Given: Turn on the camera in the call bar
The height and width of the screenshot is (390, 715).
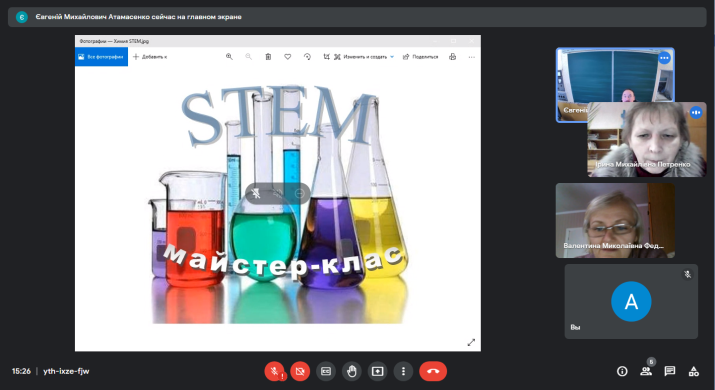Looking at the screenshot, I should (x=300, y=371).
